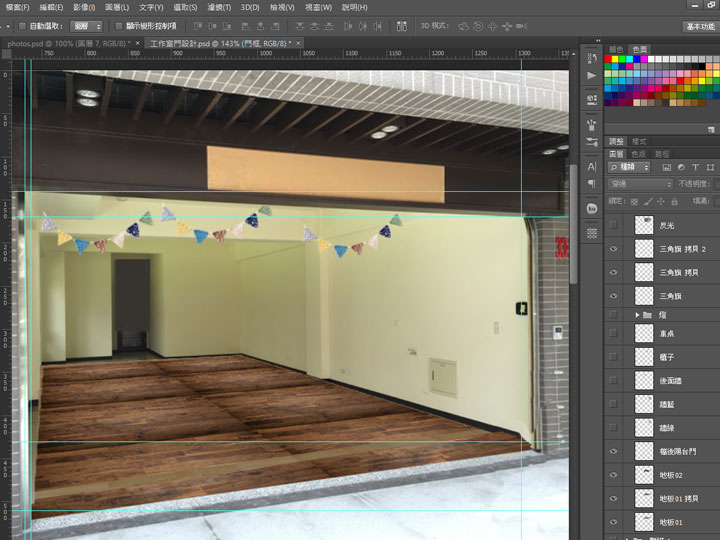The width and height of the screenshot is (720, 540).
Task: Open the Kuler panel icon
Action: coord(591,208)
